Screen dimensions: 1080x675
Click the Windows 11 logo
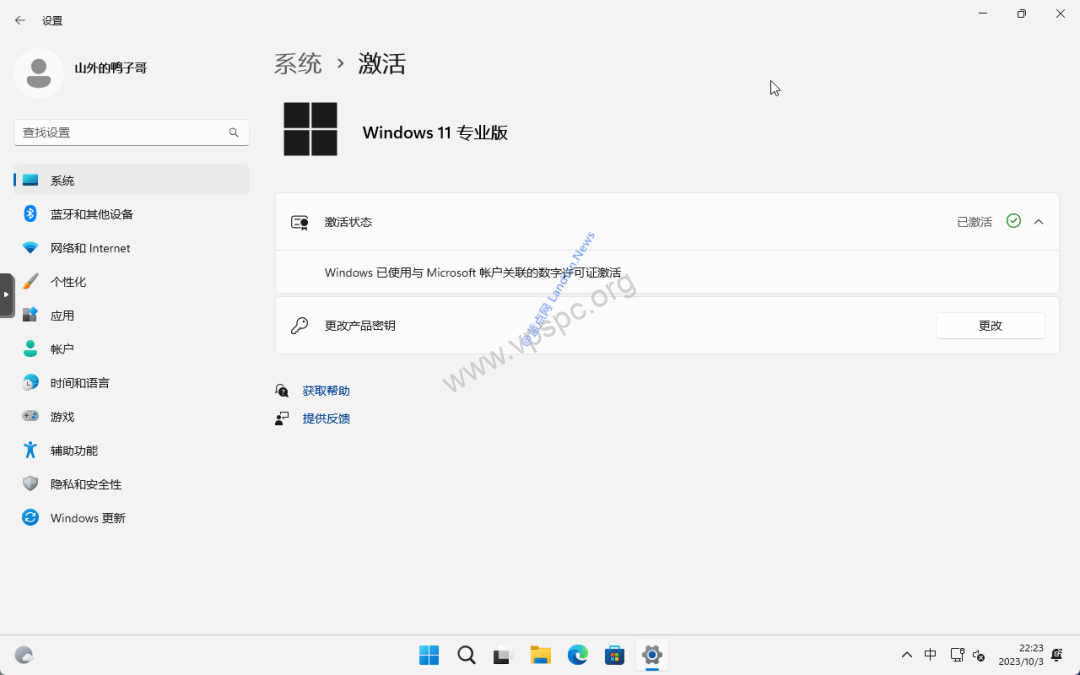[x=311, y=129]
